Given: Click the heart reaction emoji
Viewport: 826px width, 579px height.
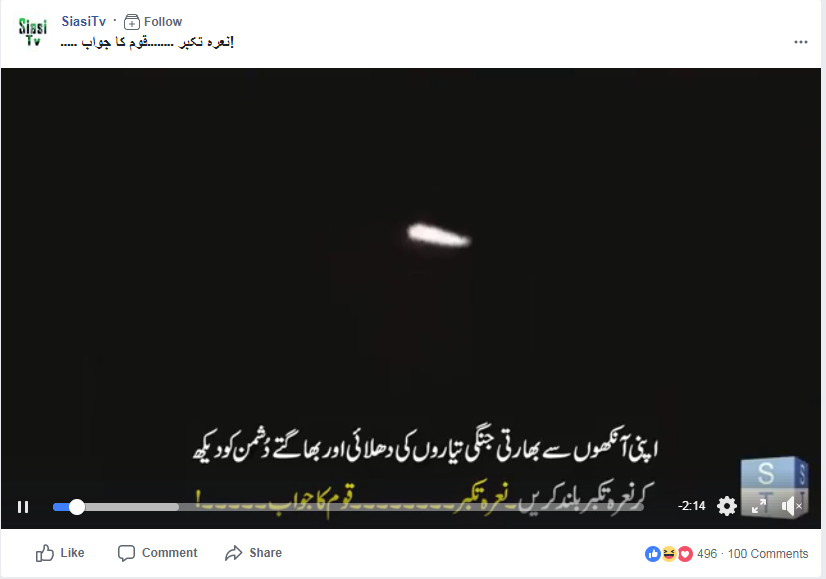Looking at the screenshot, I should [685, 554].
